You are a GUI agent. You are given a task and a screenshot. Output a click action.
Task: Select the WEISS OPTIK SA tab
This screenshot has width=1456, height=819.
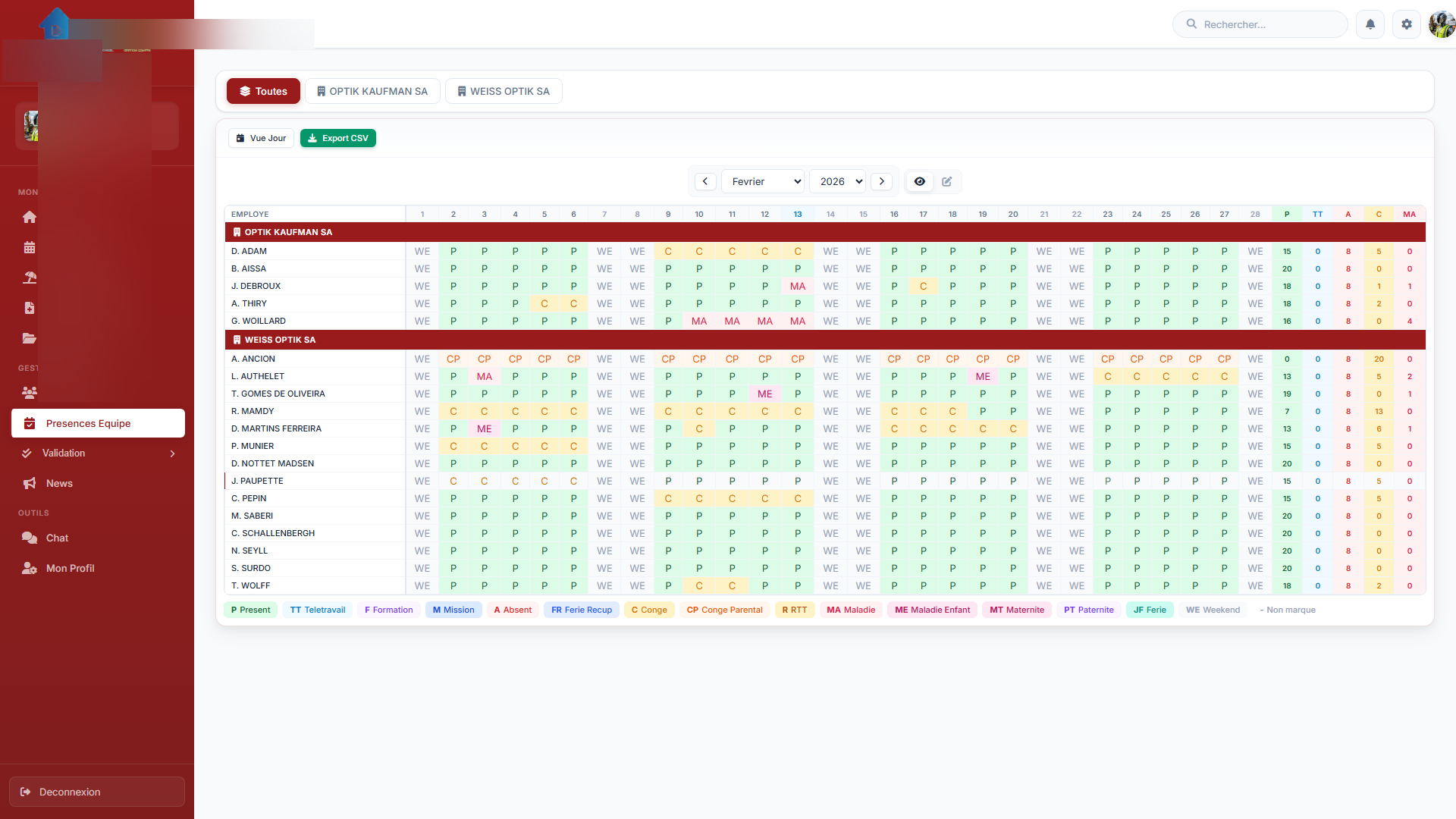tap(504, 91)
